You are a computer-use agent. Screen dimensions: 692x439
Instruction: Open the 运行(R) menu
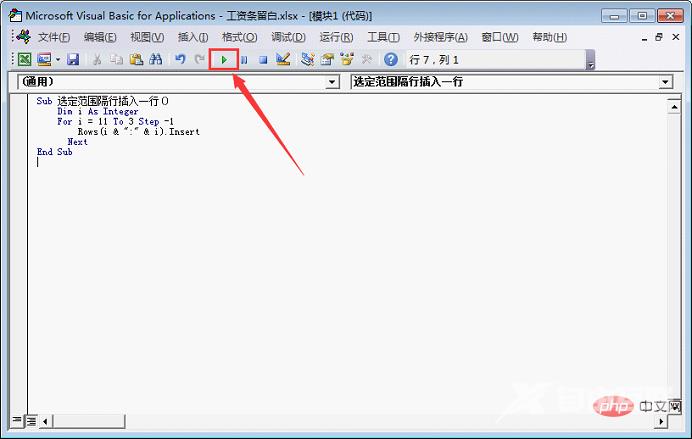coord(335,37)
